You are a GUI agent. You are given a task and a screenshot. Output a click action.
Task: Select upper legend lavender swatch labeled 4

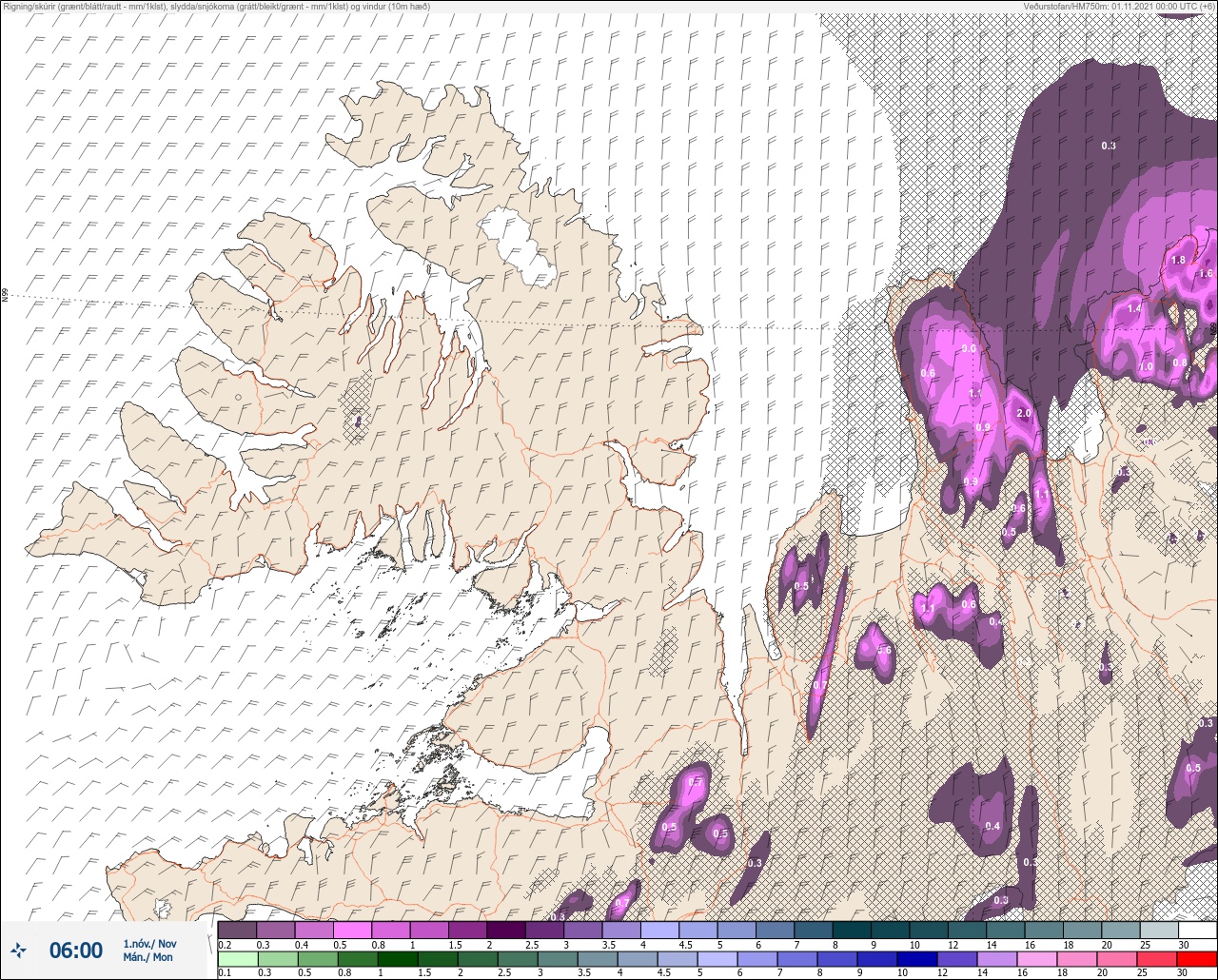pyautogui.click(x=659, y=930)
